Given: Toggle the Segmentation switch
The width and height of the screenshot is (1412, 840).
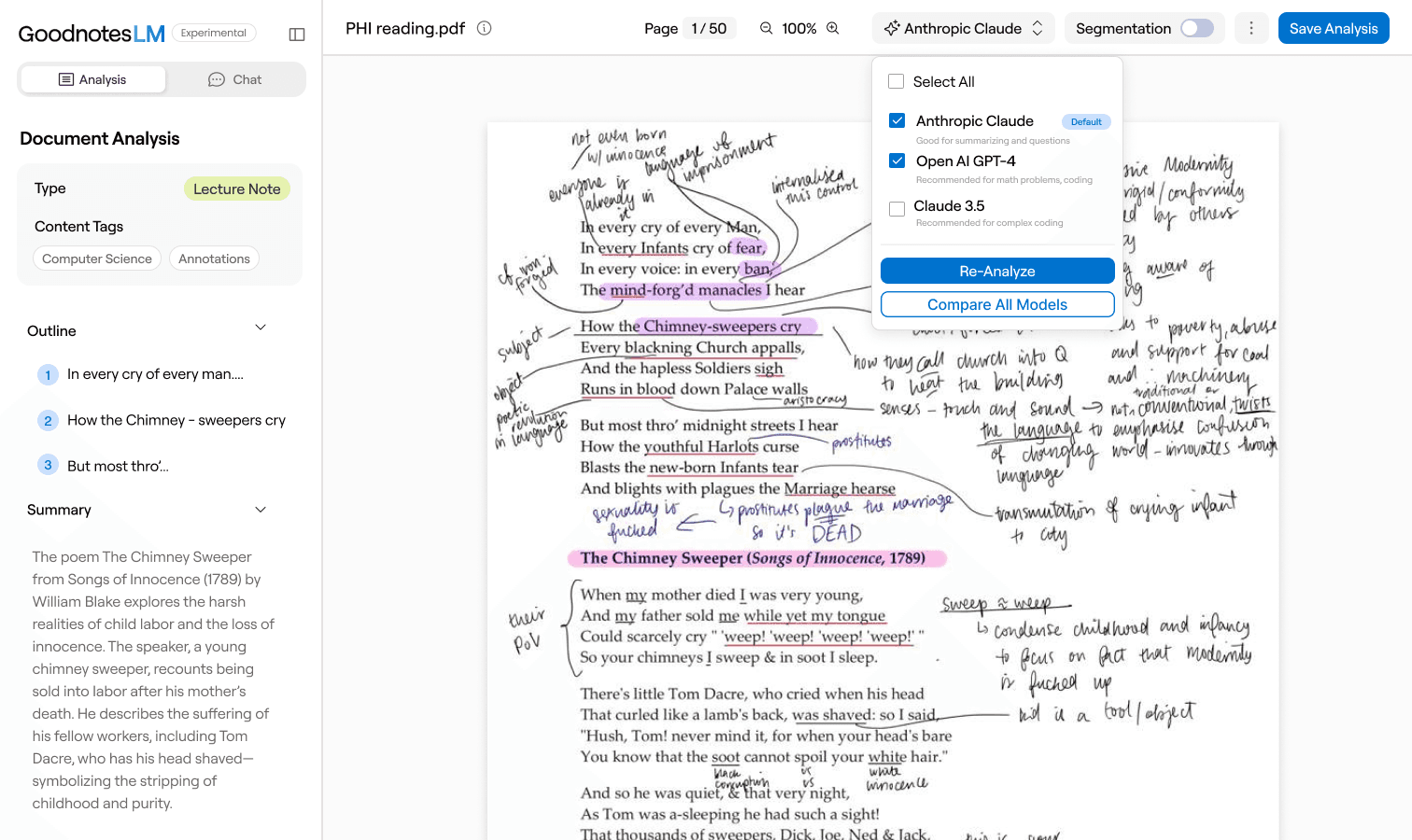Looking at the screenshot, I should click(1197, 28).
